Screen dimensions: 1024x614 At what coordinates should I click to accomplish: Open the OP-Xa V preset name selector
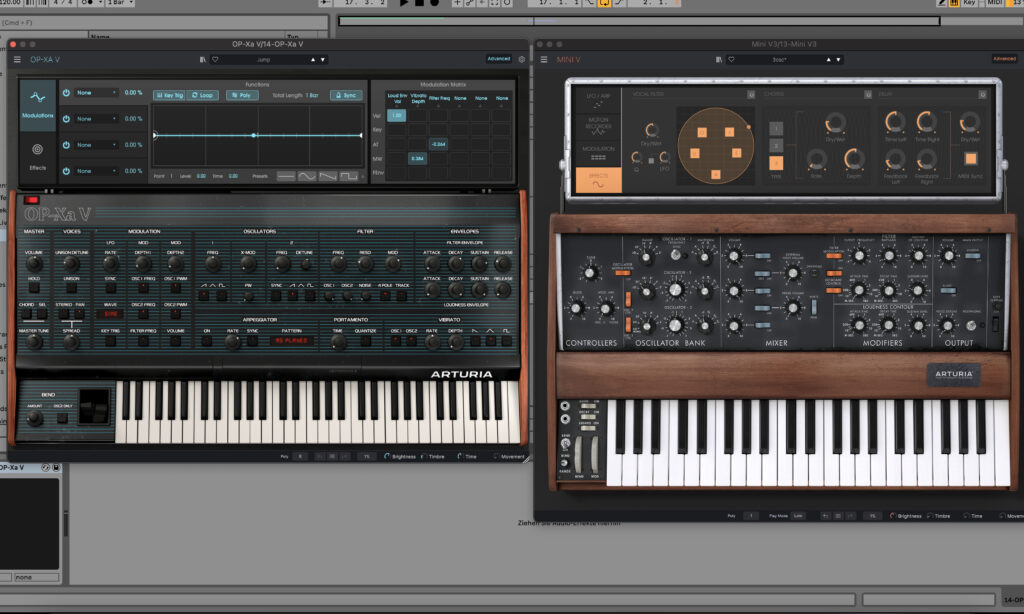coord(264,59)
